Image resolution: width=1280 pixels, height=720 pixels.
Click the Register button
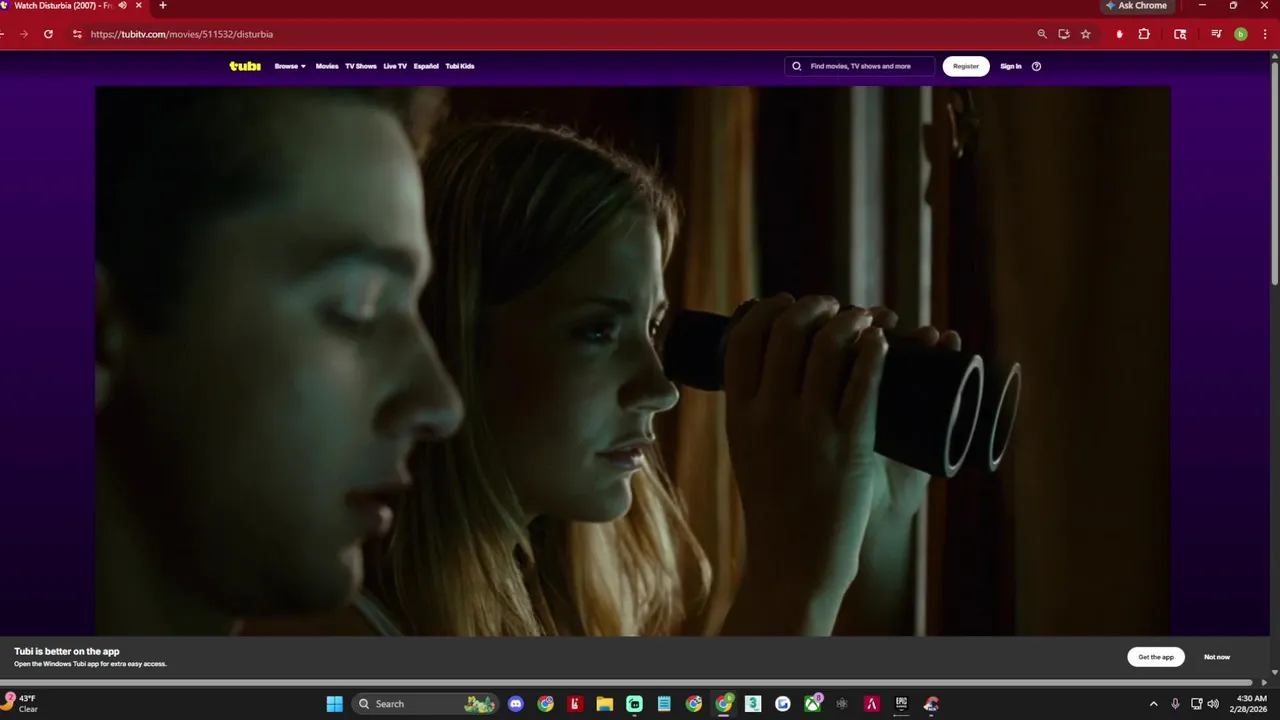[x=966, y=66]
